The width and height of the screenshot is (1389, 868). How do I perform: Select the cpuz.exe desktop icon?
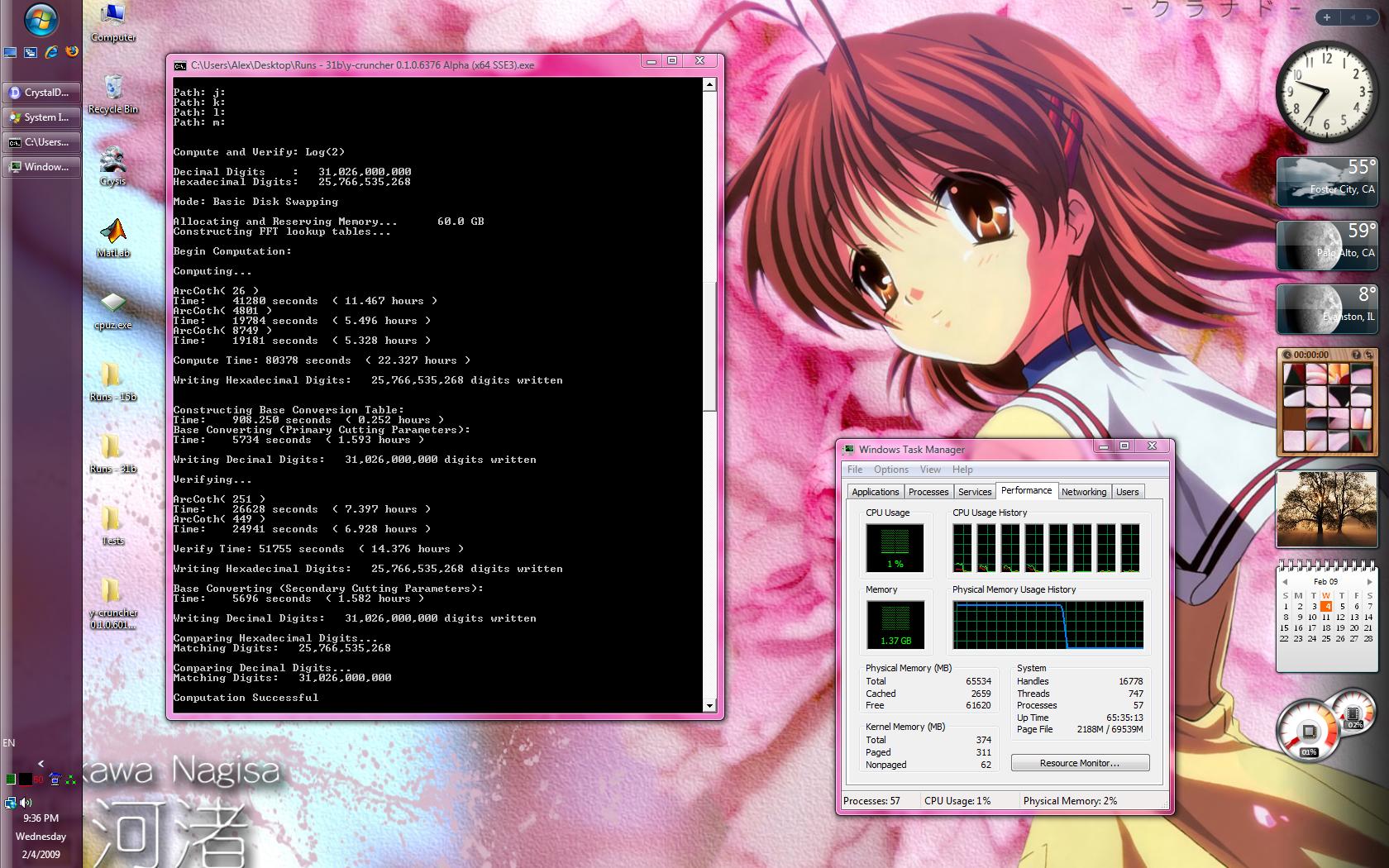click(113, 309)
